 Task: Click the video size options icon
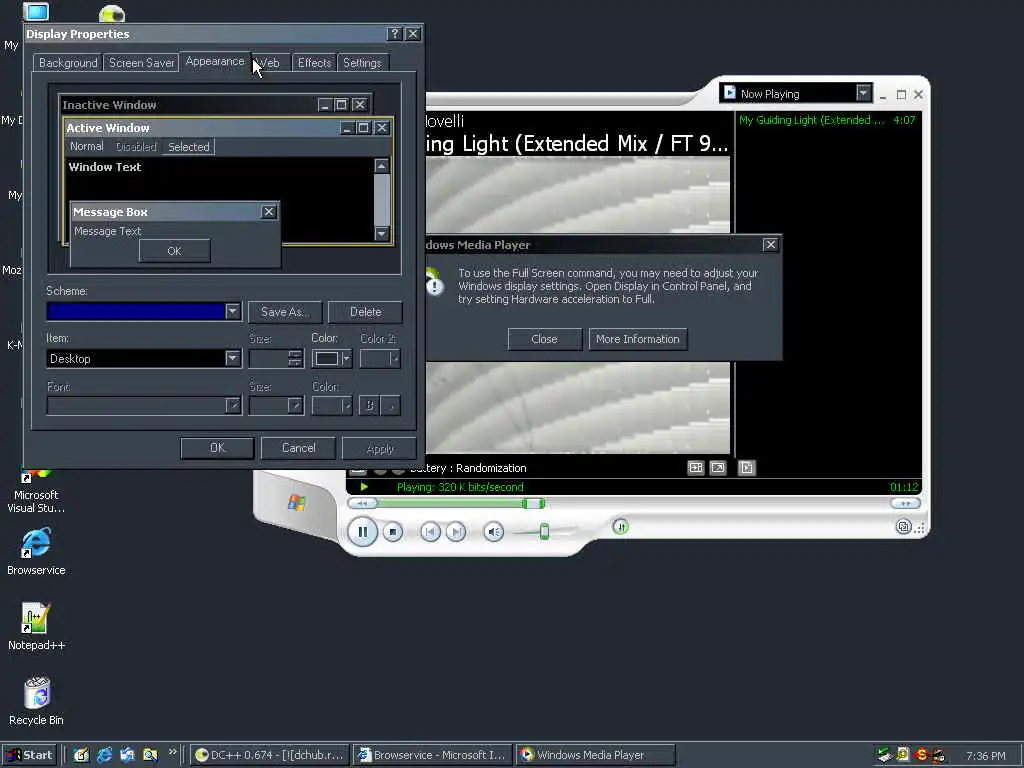click(x=696, y=468)
